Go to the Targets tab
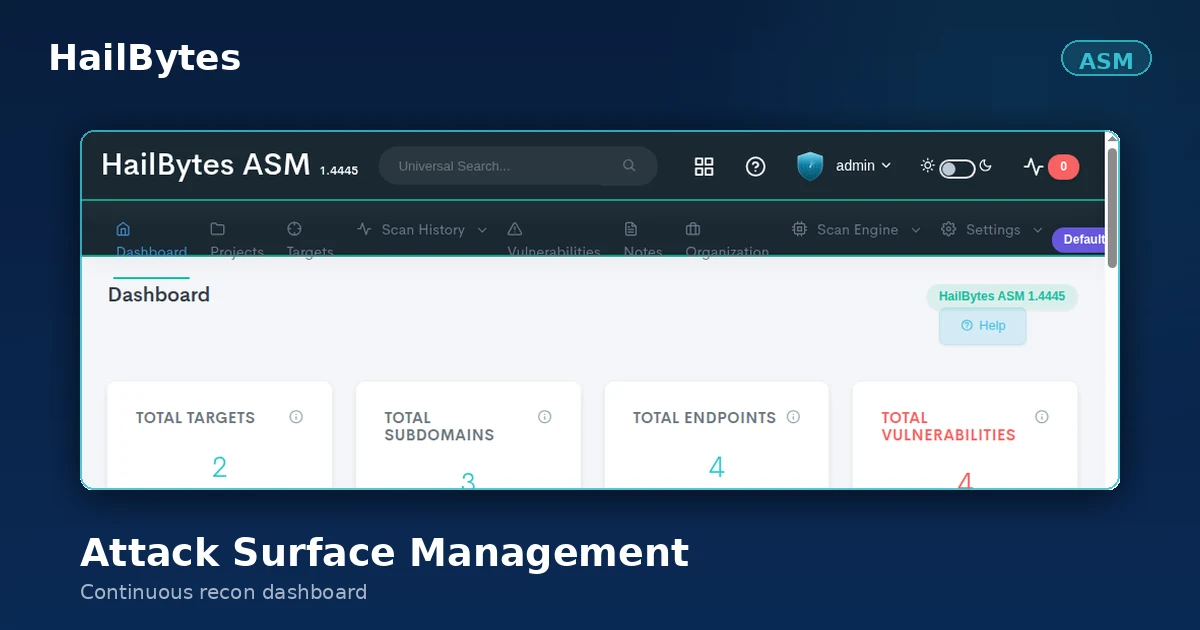 coord(310,239)
